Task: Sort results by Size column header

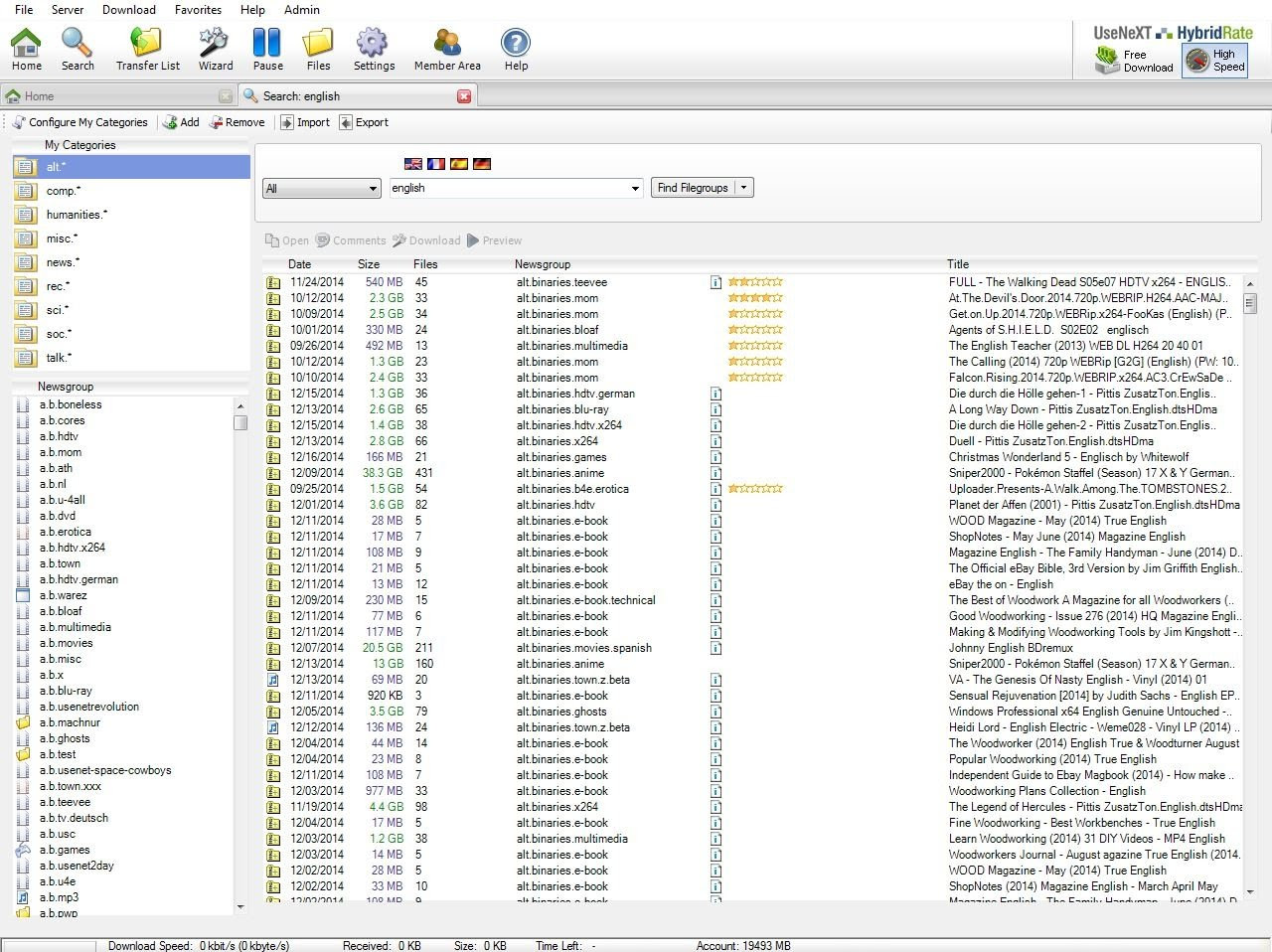Action: pyautogui.click(x=369, y=264)
